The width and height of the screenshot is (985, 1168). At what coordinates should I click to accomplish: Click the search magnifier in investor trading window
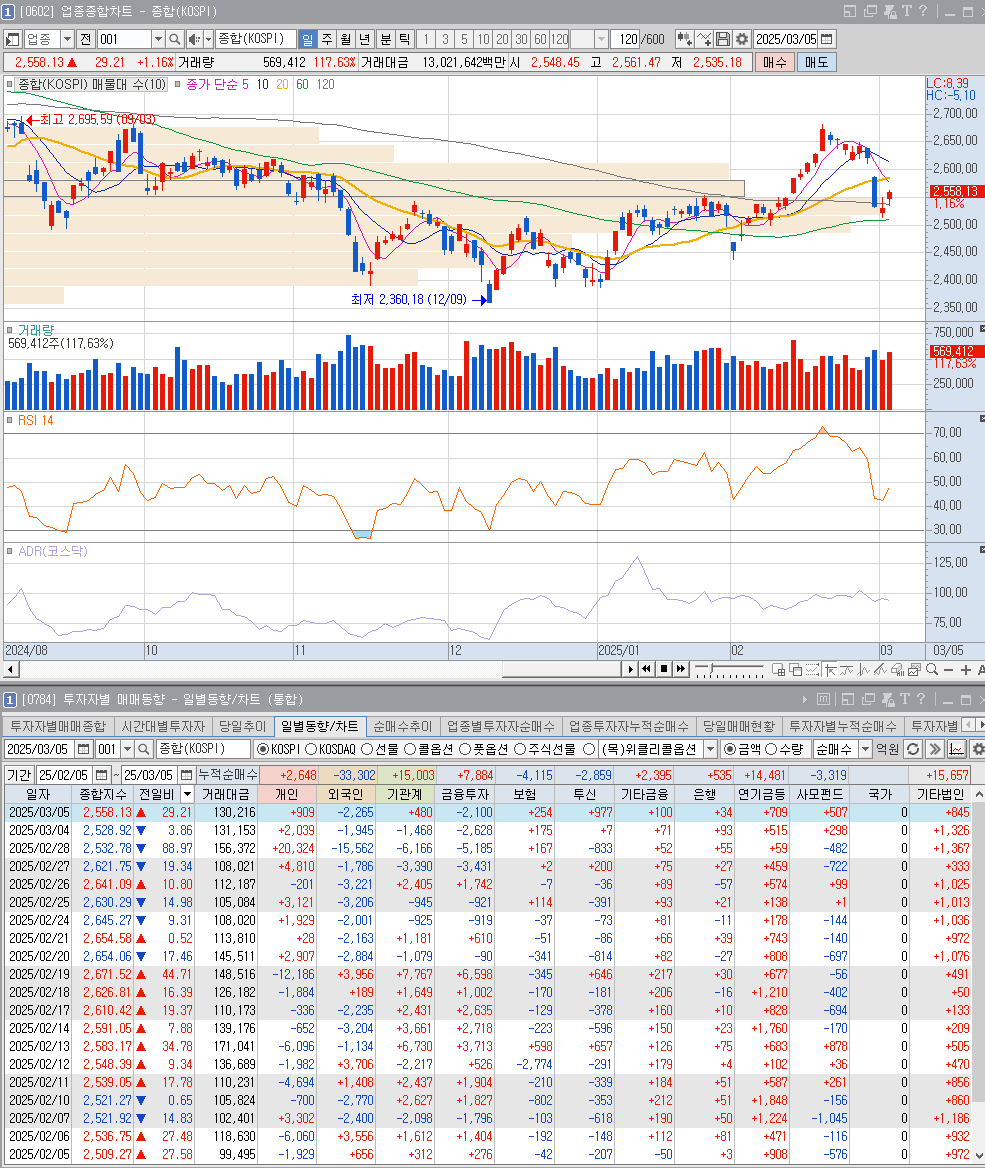click(x=144, y=749)
